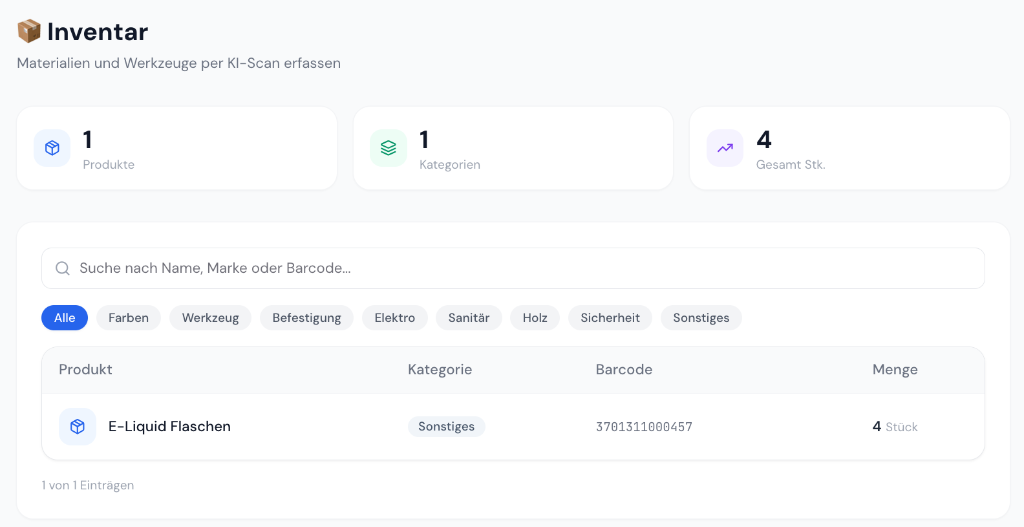
Task: Filter by Sicherheit category
Action: click(610, 318)
